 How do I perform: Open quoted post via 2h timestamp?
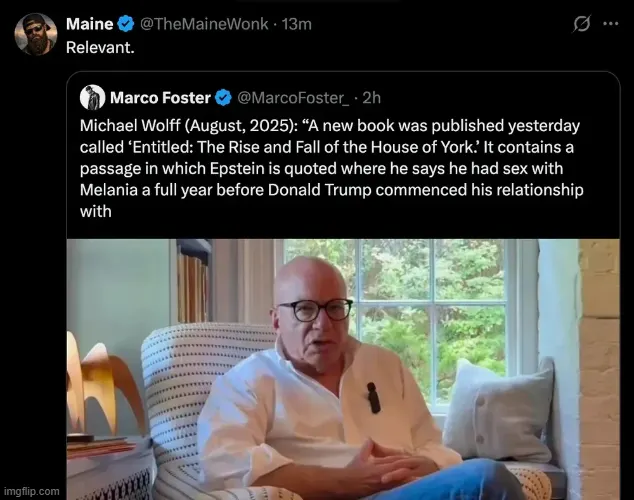[x=371, y=97]
